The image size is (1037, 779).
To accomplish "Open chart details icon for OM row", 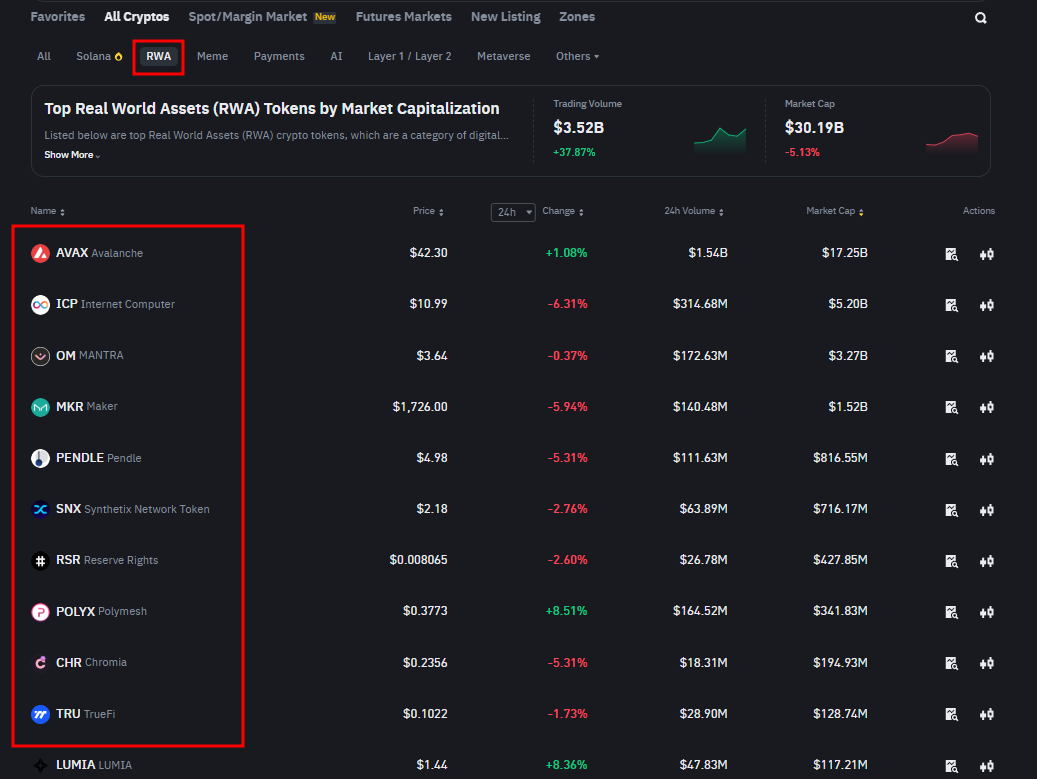I will [951, 356].
